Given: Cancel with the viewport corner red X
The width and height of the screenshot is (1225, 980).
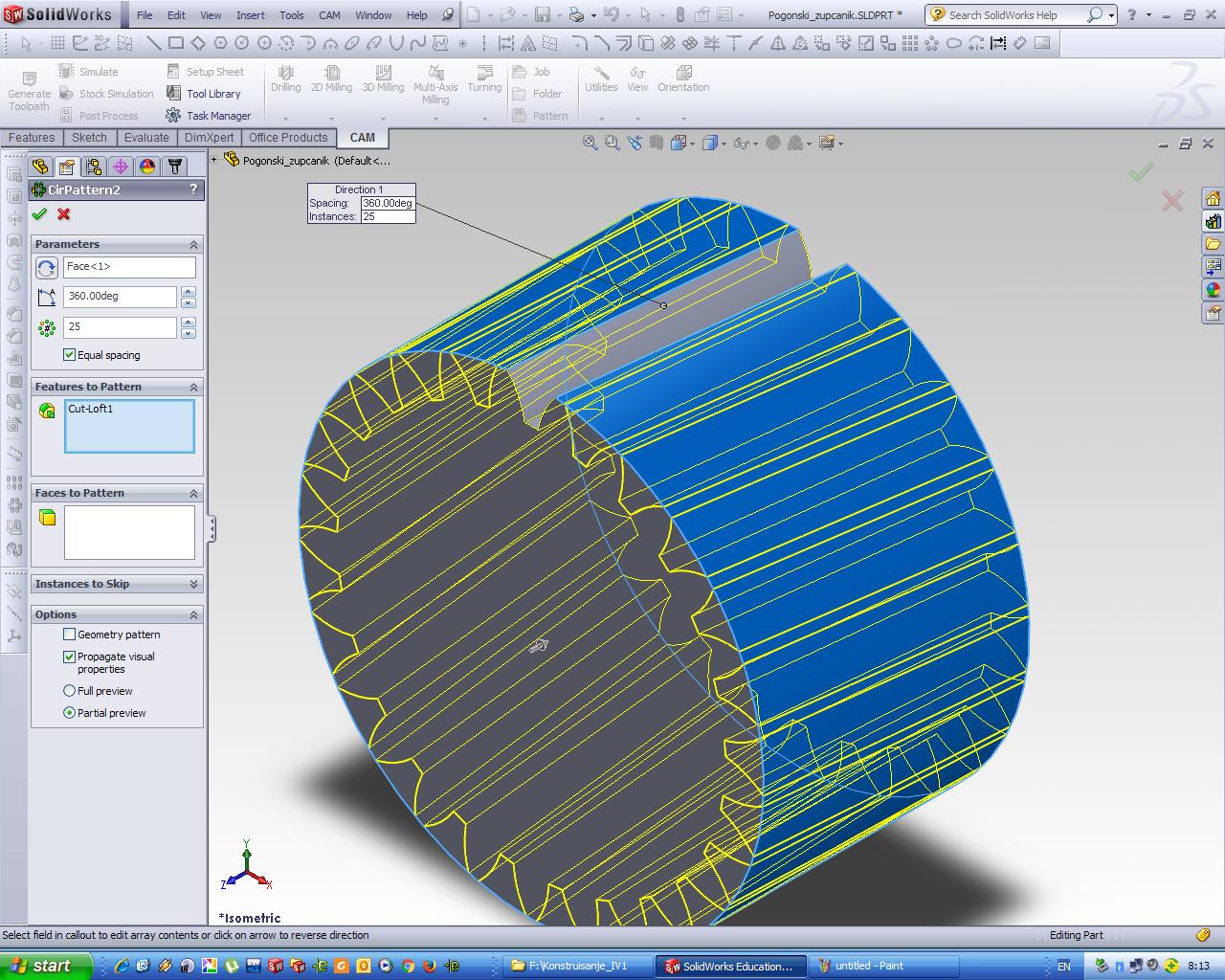Looking at the screenshot, I should tap(1171, 201).
